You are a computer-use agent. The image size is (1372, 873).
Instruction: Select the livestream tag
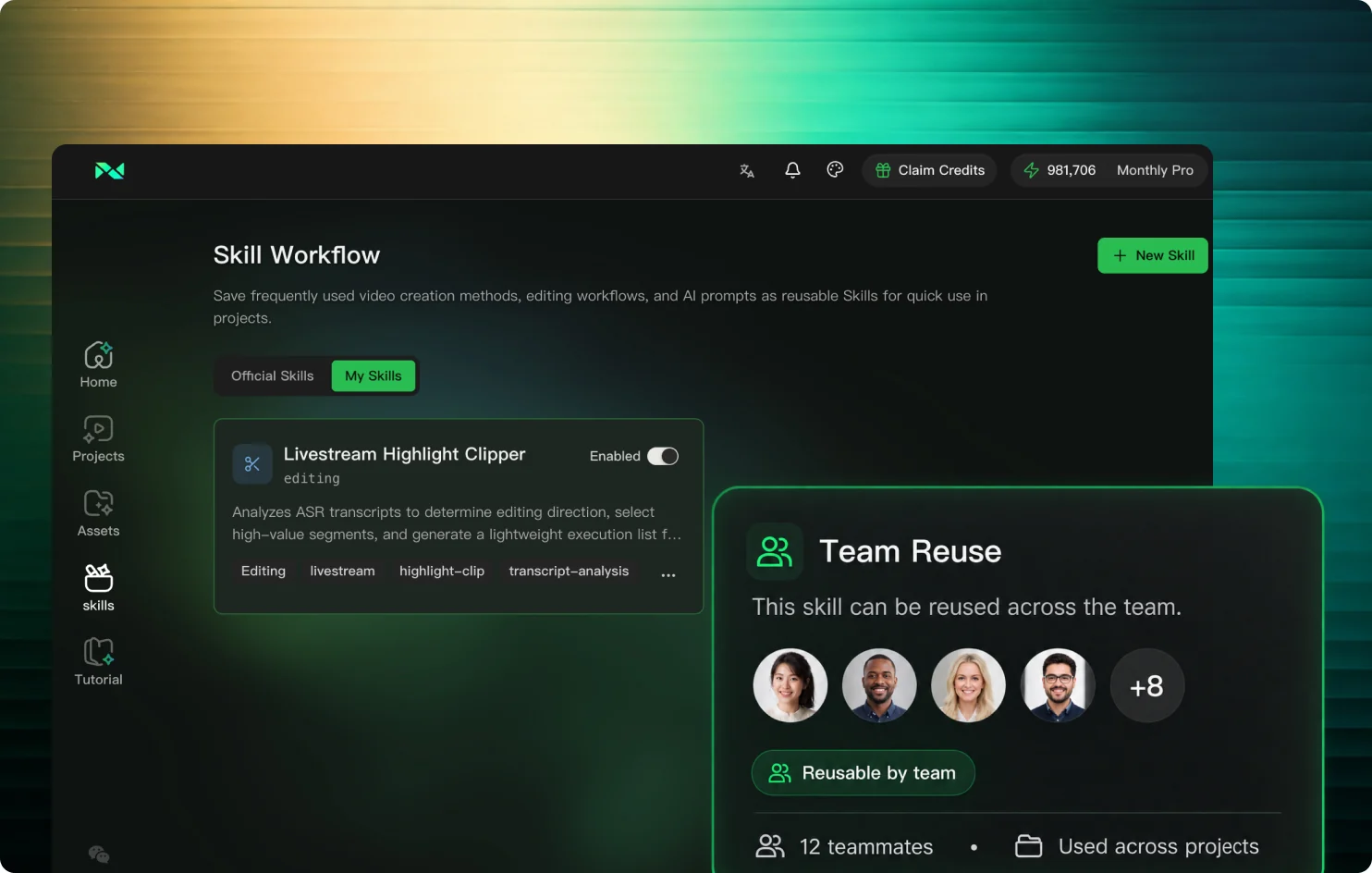[x=343, y=572]
